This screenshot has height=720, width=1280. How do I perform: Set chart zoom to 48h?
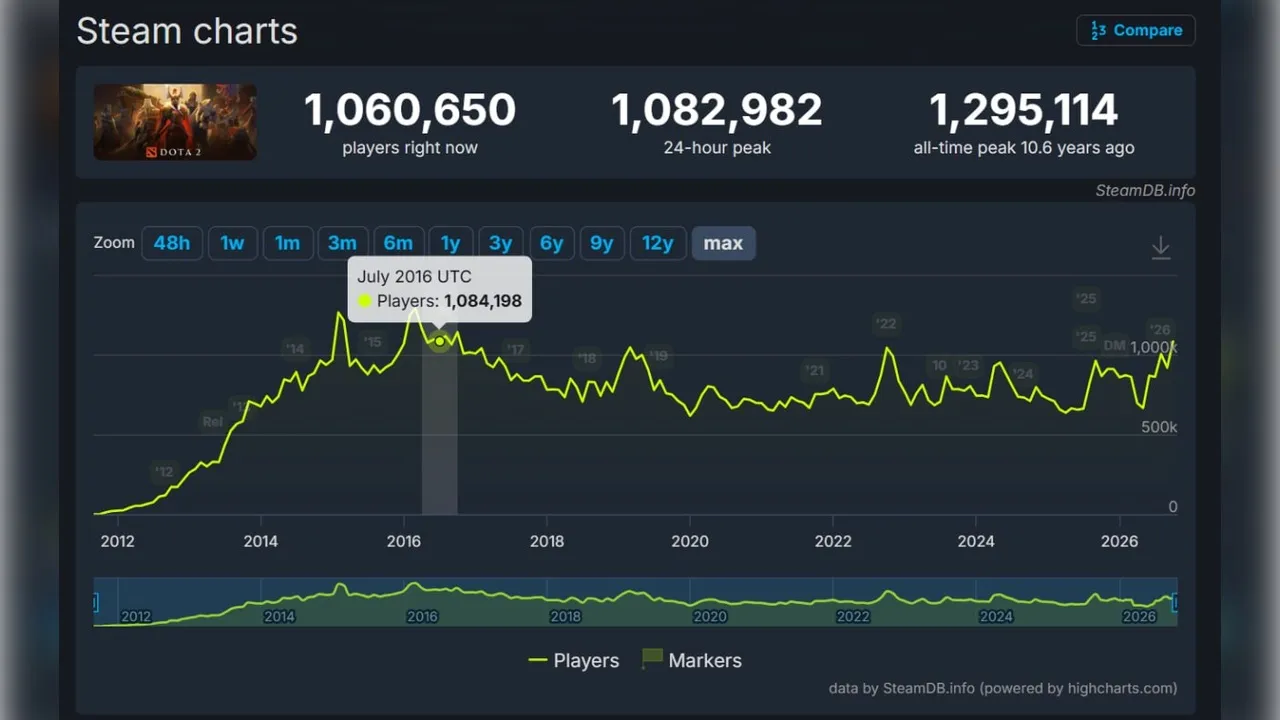click(x=172, y=243)
